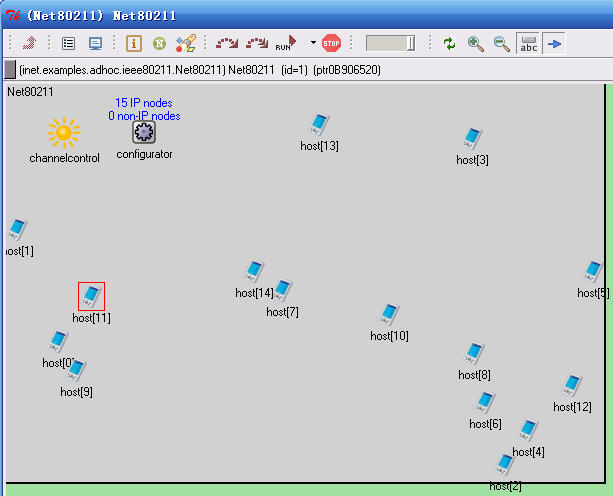The image size is (613, 496).
Task: Toggle blue arrowheads display button
Action: (x=554, y=43)
